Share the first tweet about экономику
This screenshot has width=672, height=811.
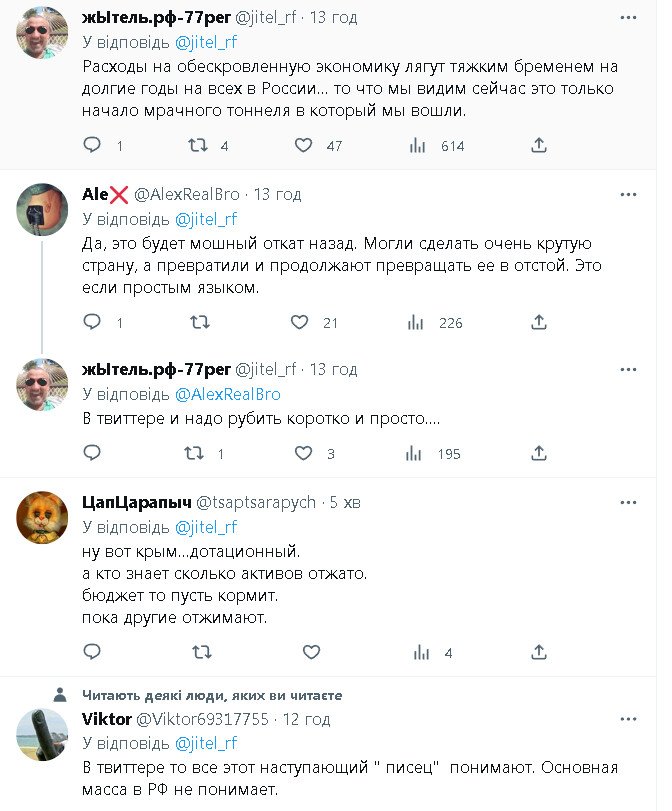(x=539, y=145)
